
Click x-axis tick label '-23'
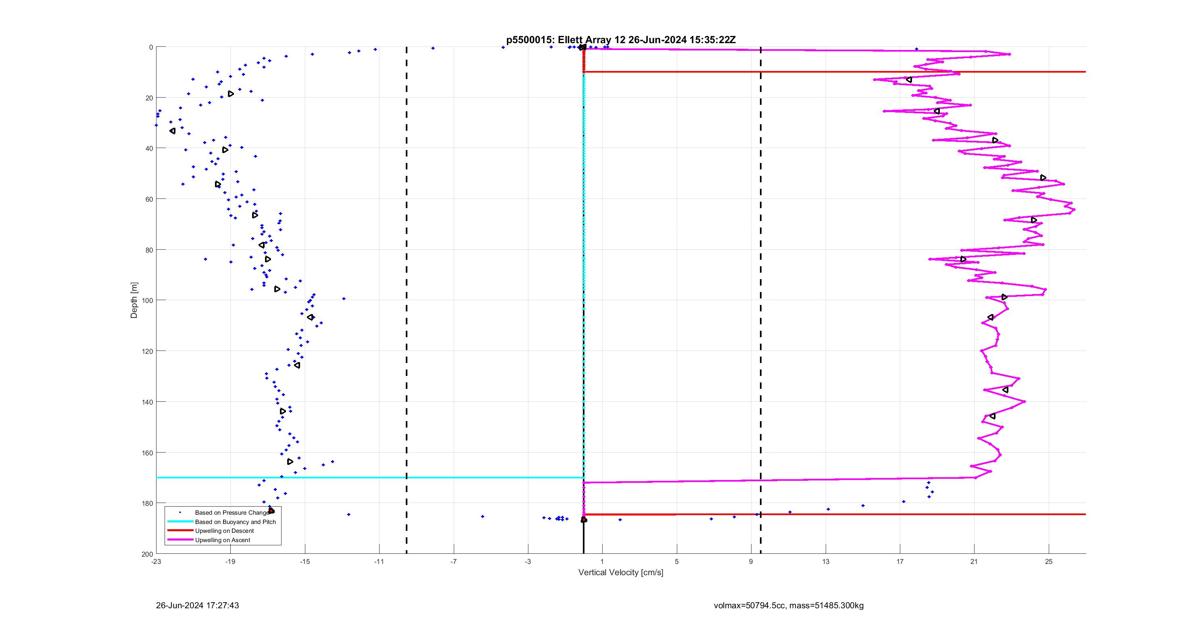click(x=156, y=562)
